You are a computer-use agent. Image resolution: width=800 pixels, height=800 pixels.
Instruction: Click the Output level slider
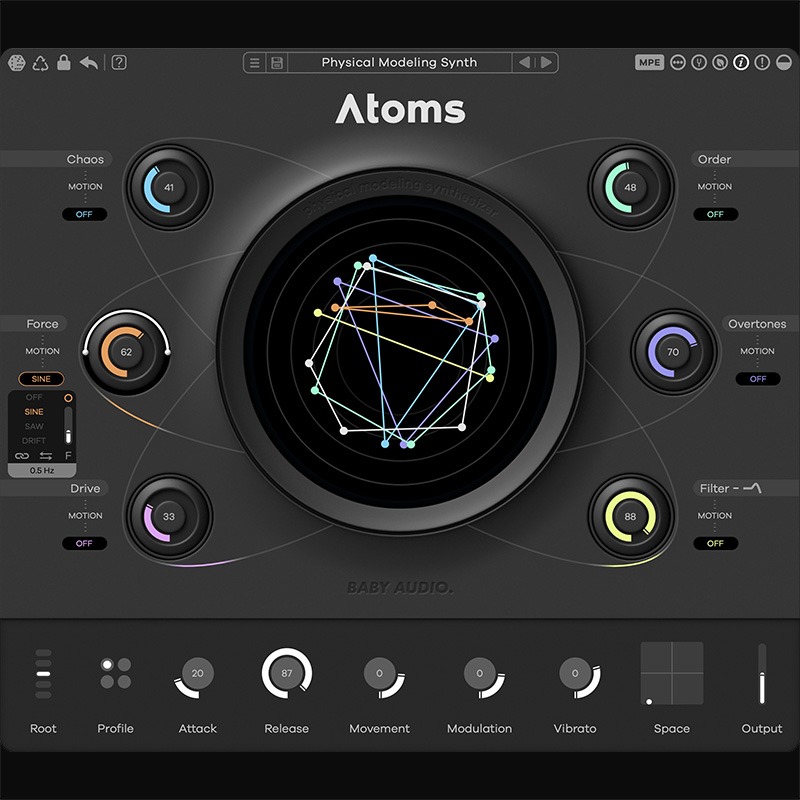[x=762, y=674]
